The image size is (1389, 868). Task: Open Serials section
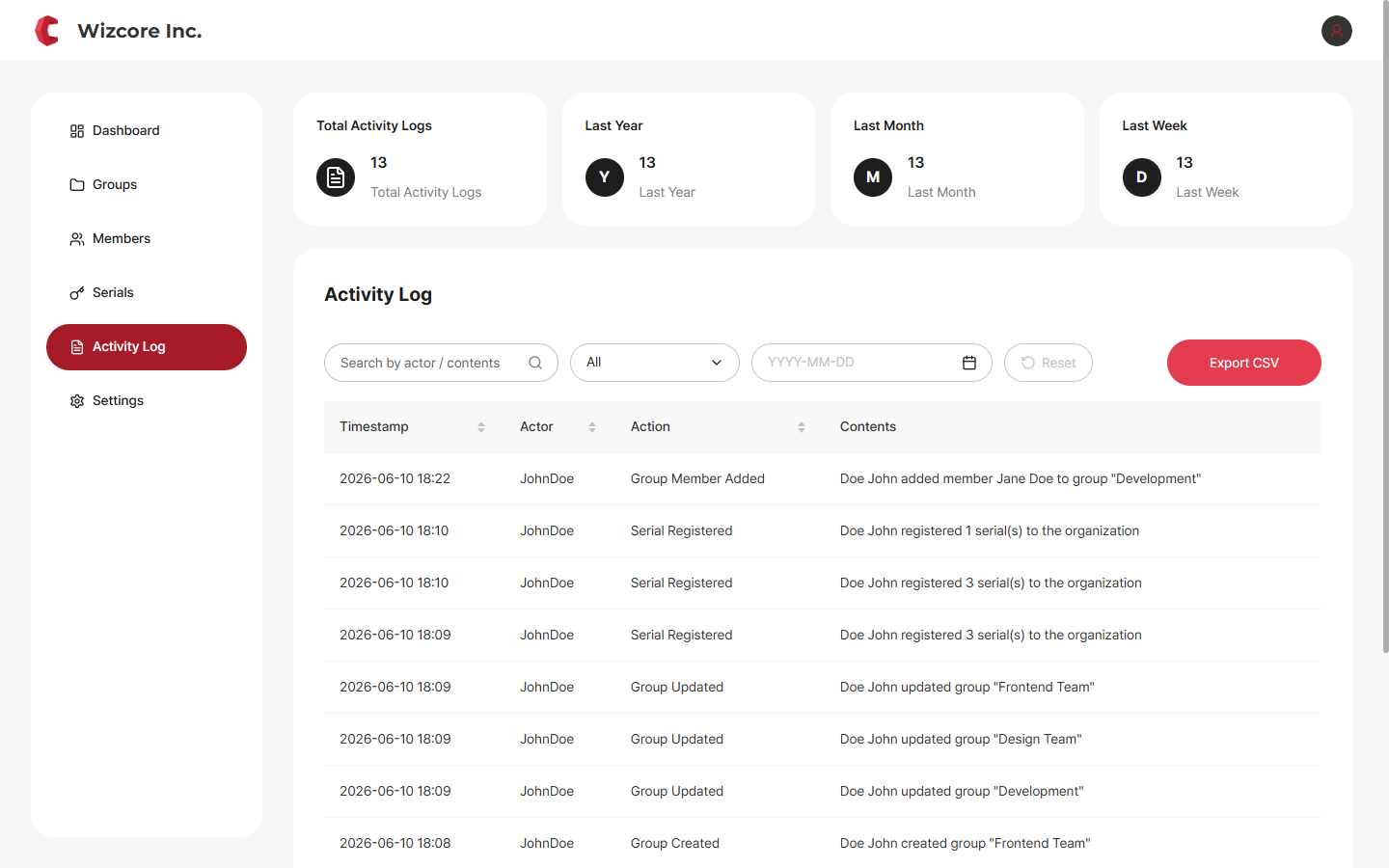147,293
